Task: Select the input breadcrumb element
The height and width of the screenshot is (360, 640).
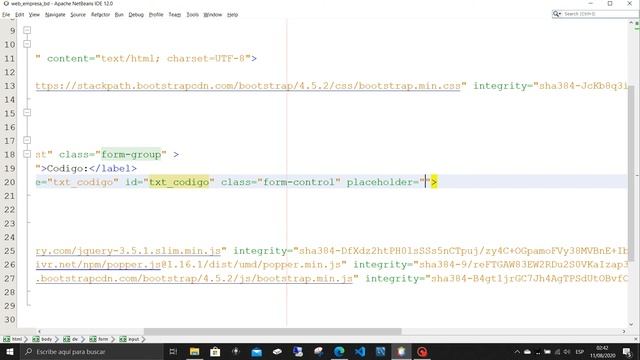Action: click(x=130, y=339)
